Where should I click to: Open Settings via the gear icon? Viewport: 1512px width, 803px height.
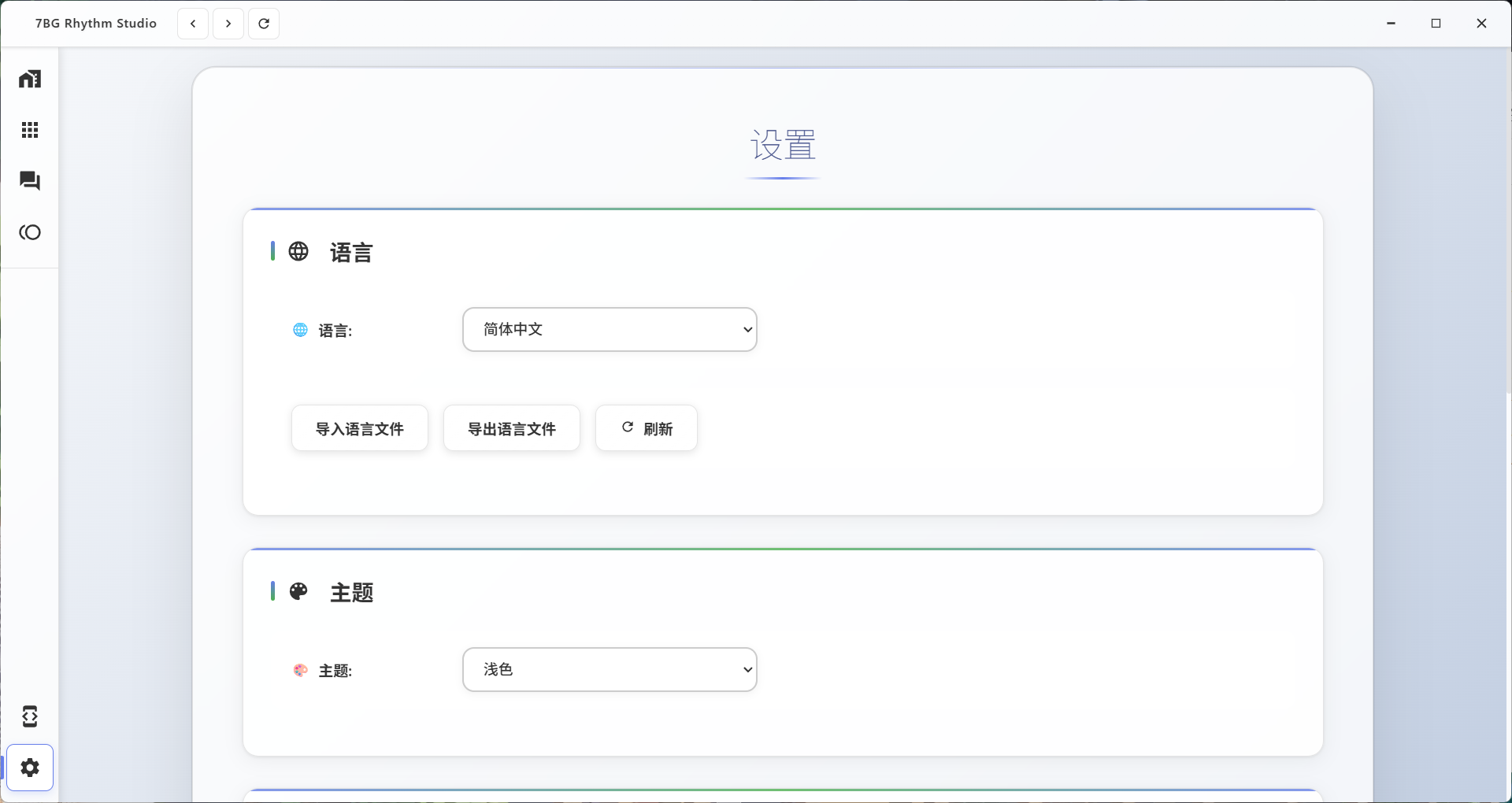click(30, 768)
